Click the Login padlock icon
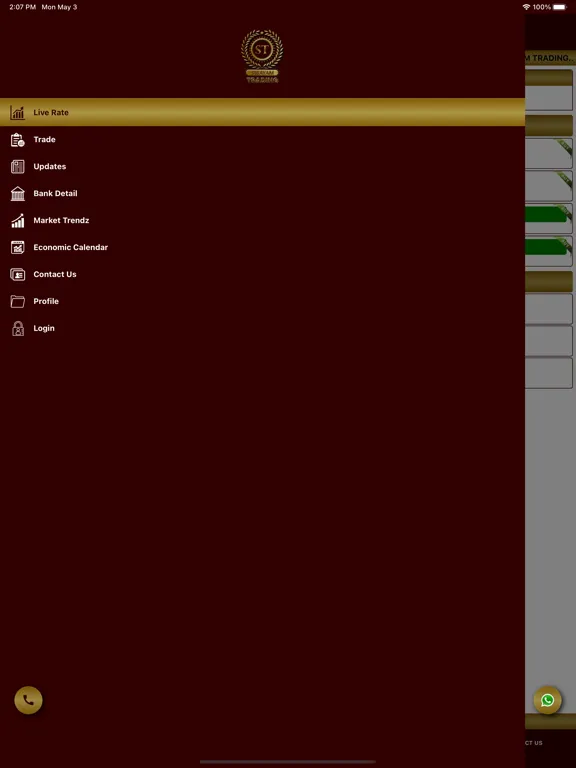The width and height of the screenshot is (576, 768). point(18,328)
